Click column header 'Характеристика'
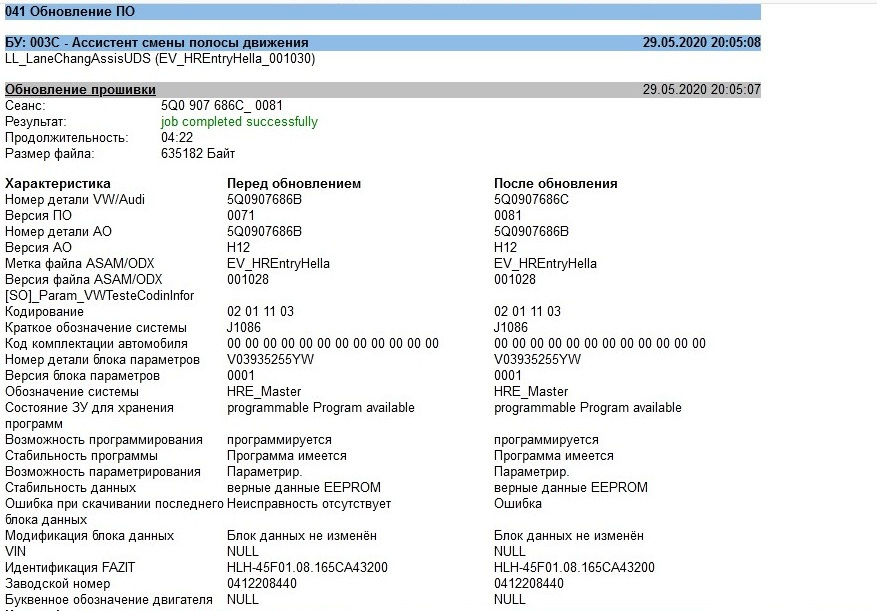 click(x=58, y=184)
